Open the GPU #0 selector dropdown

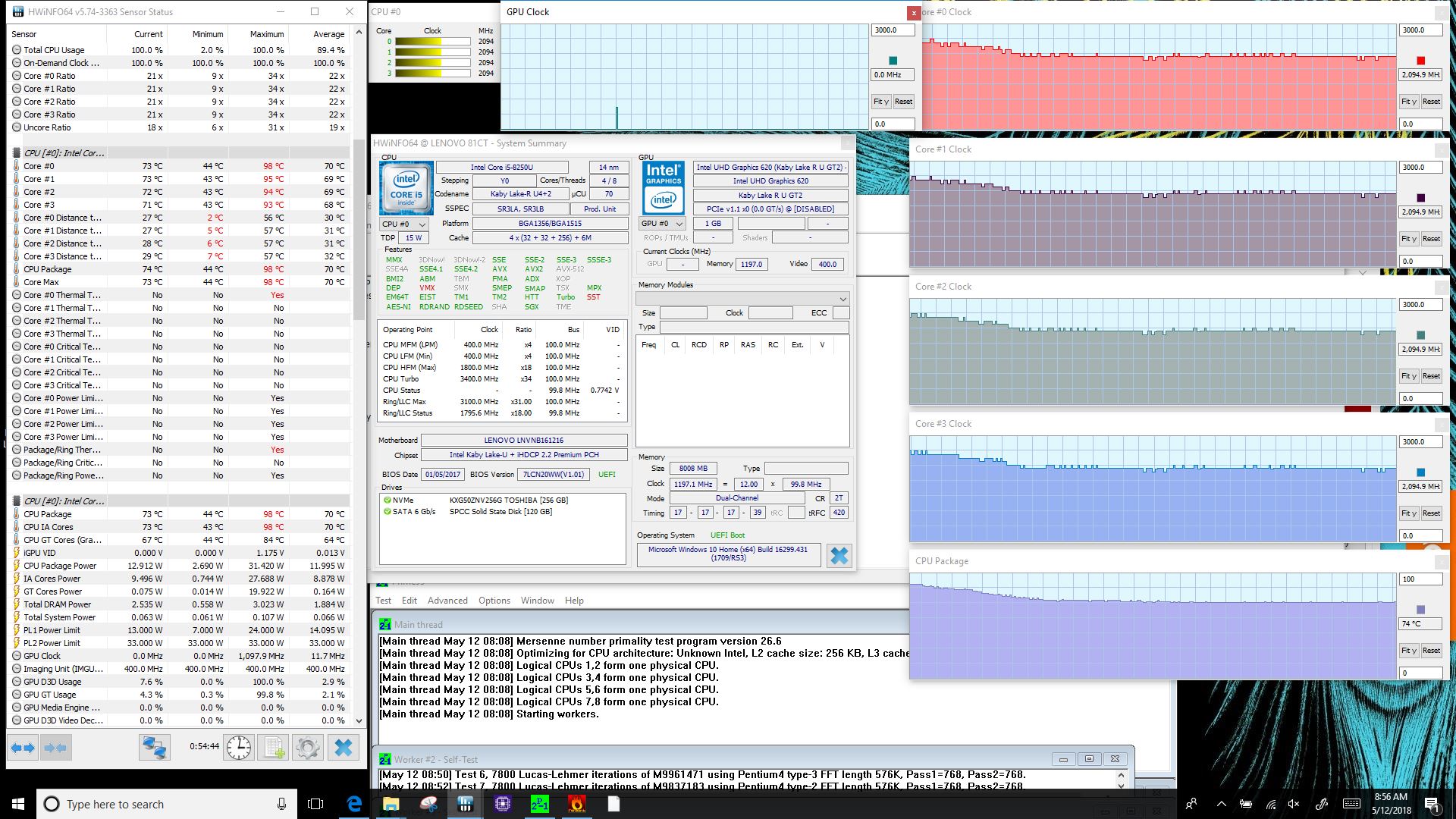(x=663, y=224)
